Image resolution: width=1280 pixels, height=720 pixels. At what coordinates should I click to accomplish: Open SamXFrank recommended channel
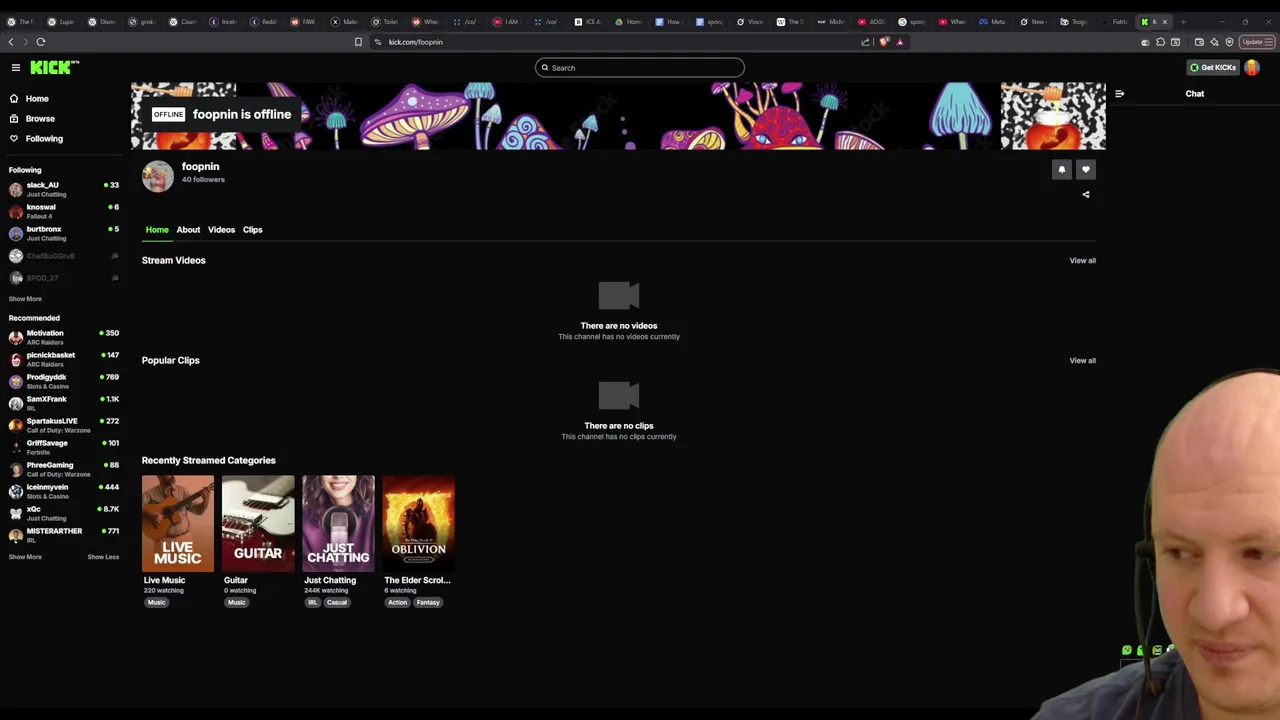[x=63, y=403]
